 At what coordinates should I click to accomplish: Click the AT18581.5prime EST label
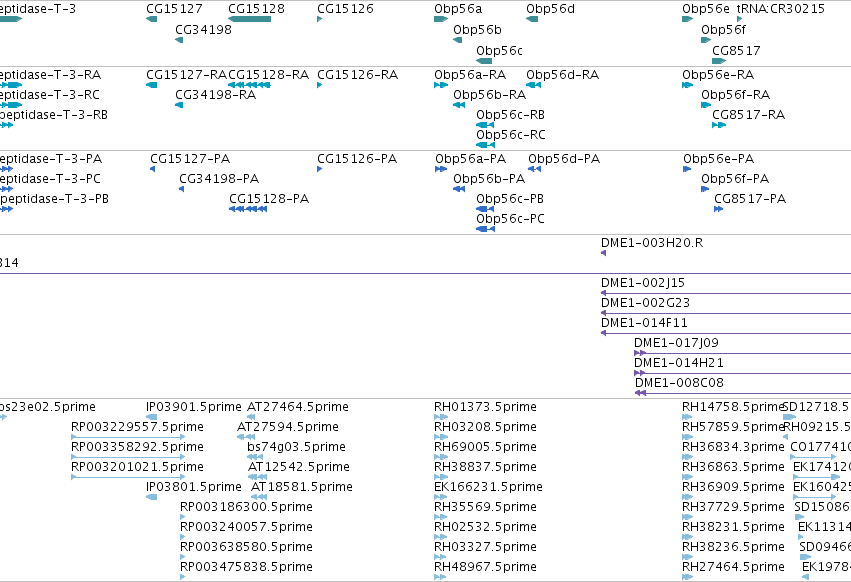(x=302, y=488)
